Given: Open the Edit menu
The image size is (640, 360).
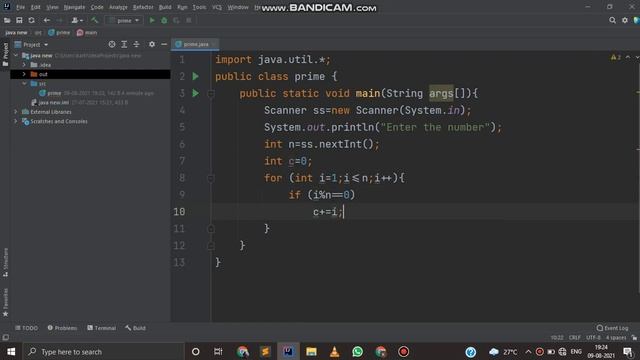Looking at the screenshot, I should pyautogui.click(x=36, y=7).
